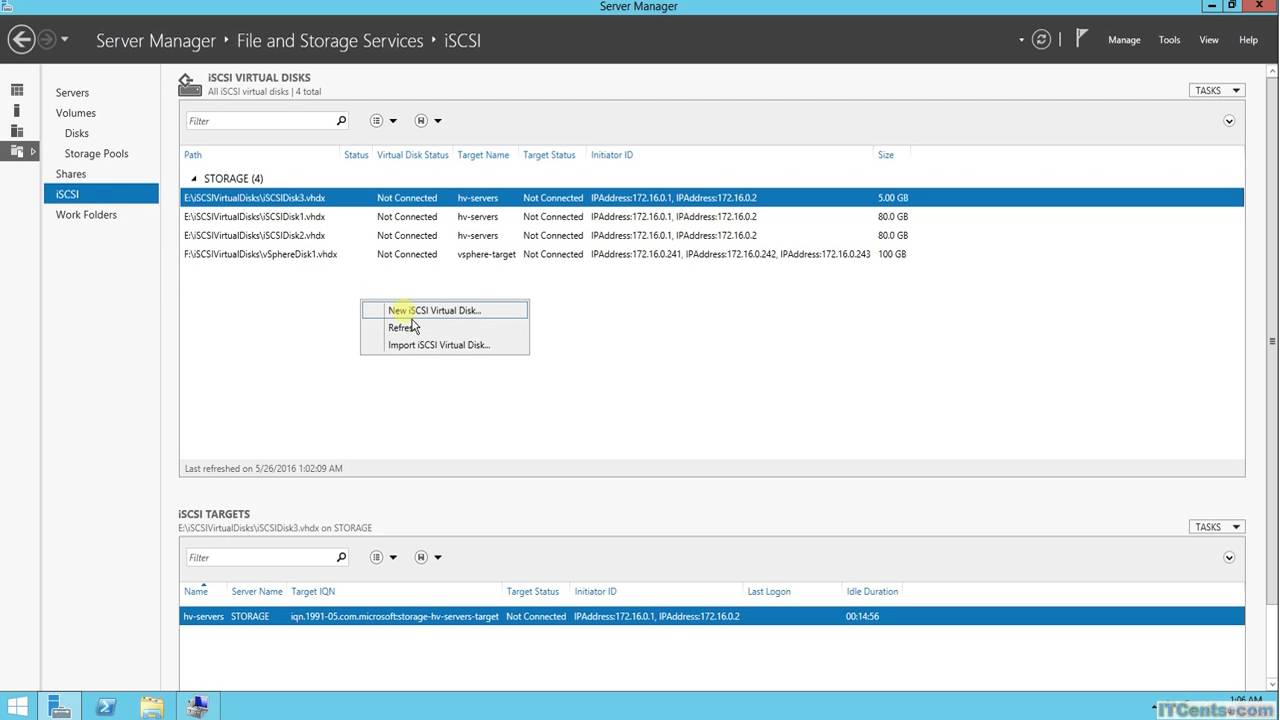Go to Servers page
This screenshot has width=1280, height=720.
(72, 92)
